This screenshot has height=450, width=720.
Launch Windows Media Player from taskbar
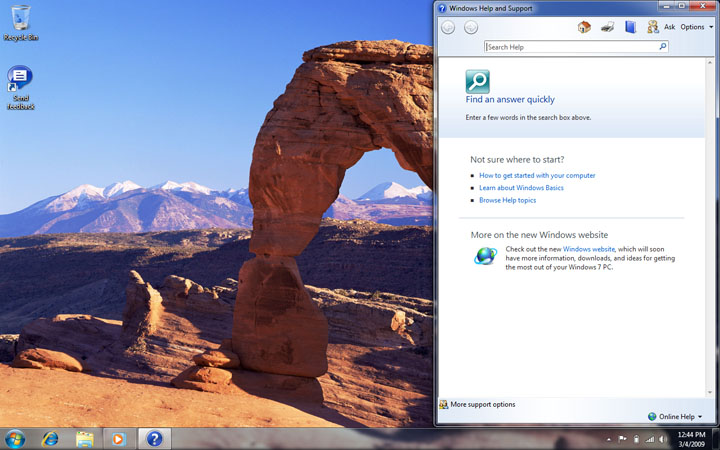pyautogui.click(x=118, y=439)
